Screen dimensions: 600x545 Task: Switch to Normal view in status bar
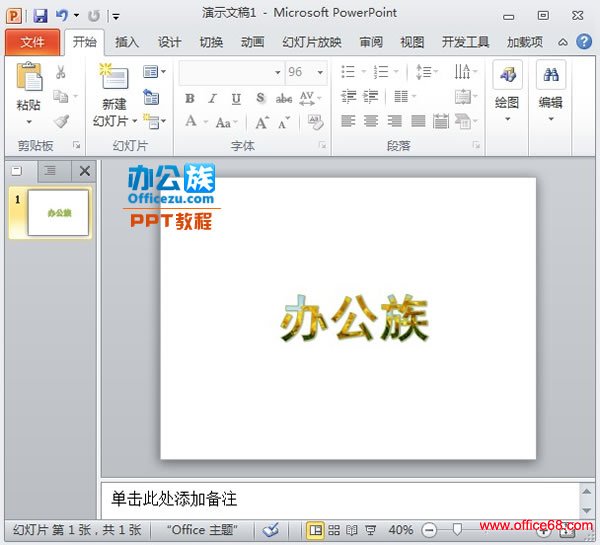pos(316,530)
